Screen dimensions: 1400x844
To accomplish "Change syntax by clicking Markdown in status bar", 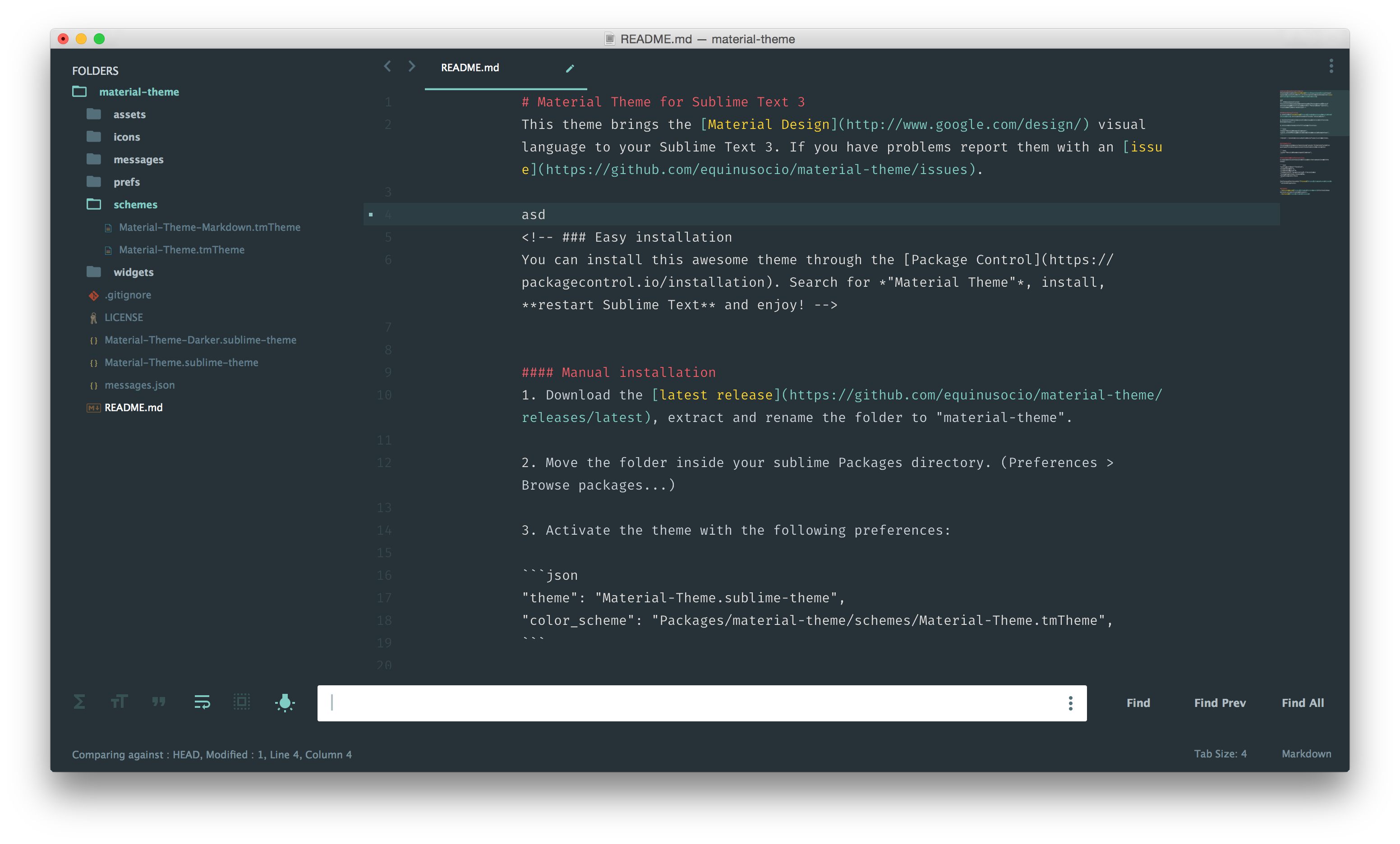I will [1307, 754].
